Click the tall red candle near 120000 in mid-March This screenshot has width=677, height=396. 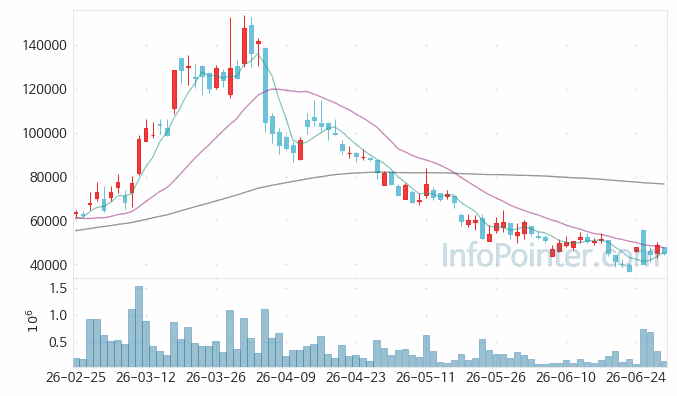click(174, 89)
